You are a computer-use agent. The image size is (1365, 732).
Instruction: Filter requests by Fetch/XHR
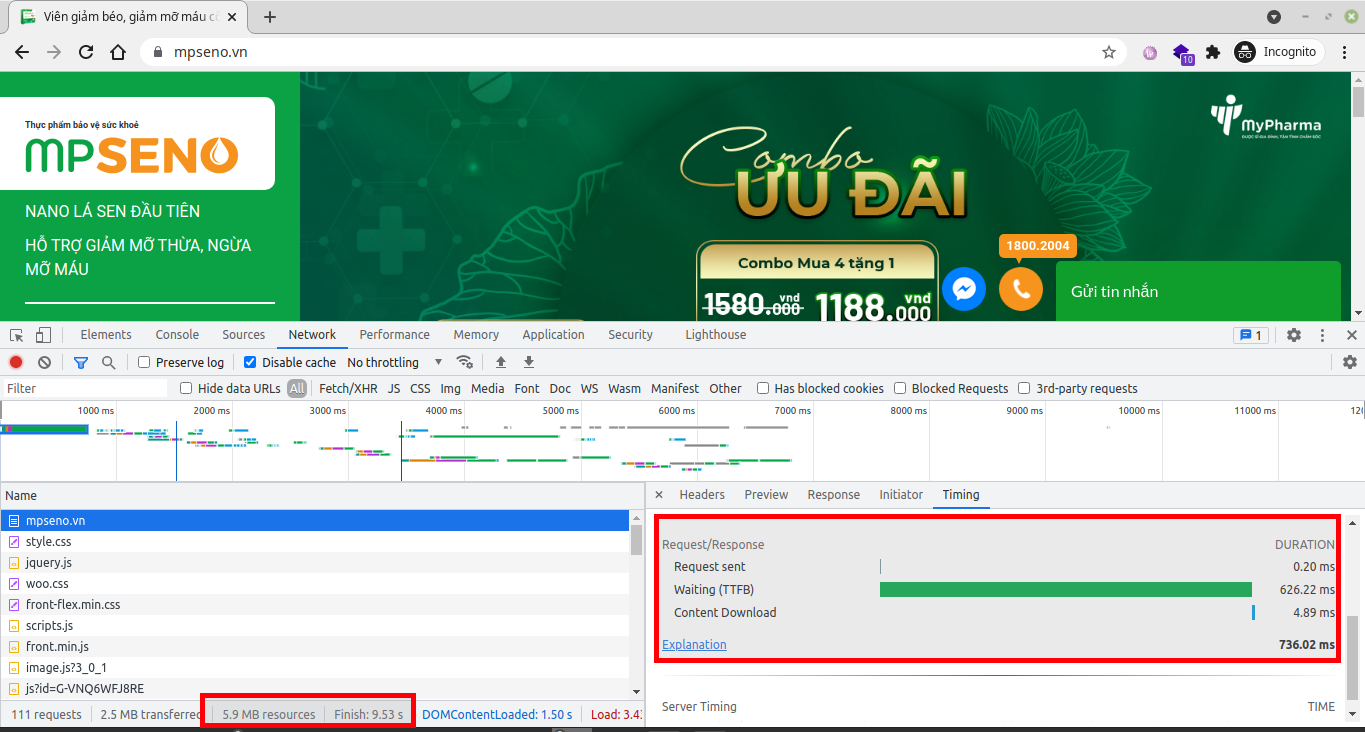click(x=348, y=388)
